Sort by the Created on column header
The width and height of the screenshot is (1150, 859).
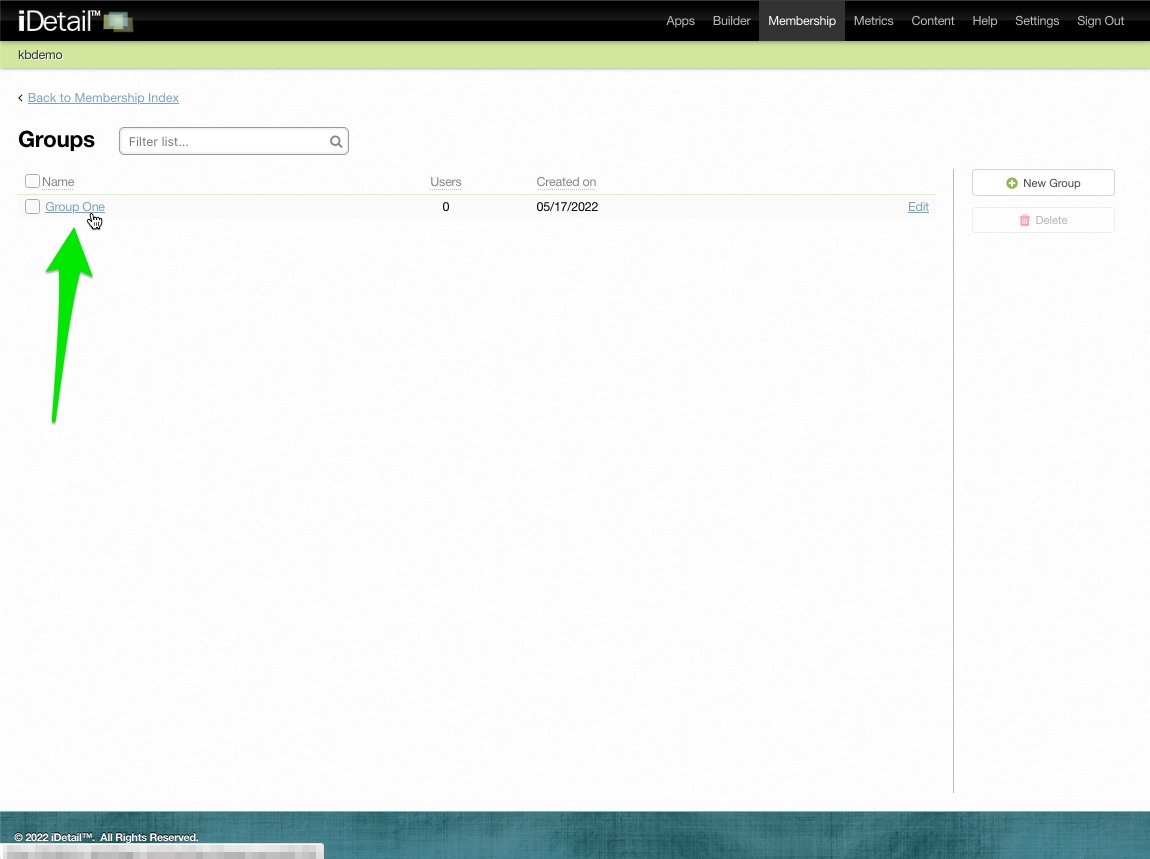pyautogui.click(x=565, y=182)
